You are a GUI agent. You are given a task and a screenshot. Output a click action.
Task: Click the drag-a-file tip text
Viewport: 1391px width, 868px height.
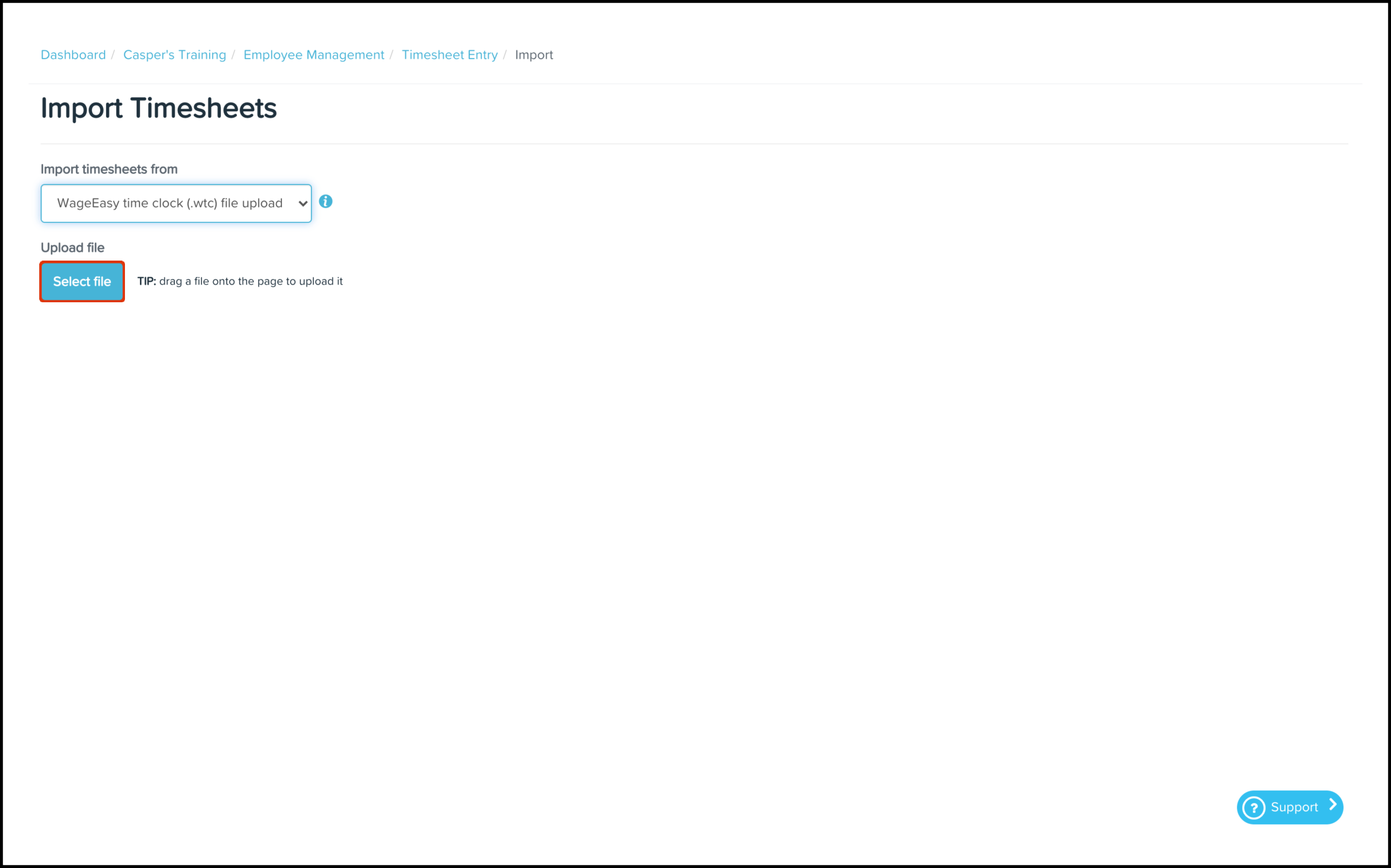tap(251, 281)
